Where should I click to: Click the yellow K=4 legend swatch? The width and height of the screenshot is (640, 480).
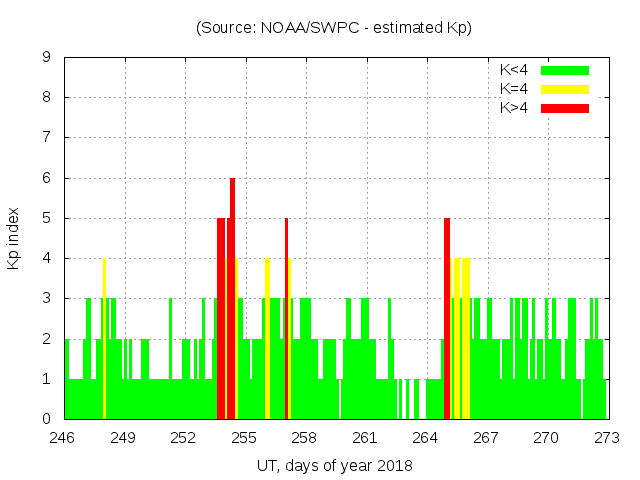point(565,89)
